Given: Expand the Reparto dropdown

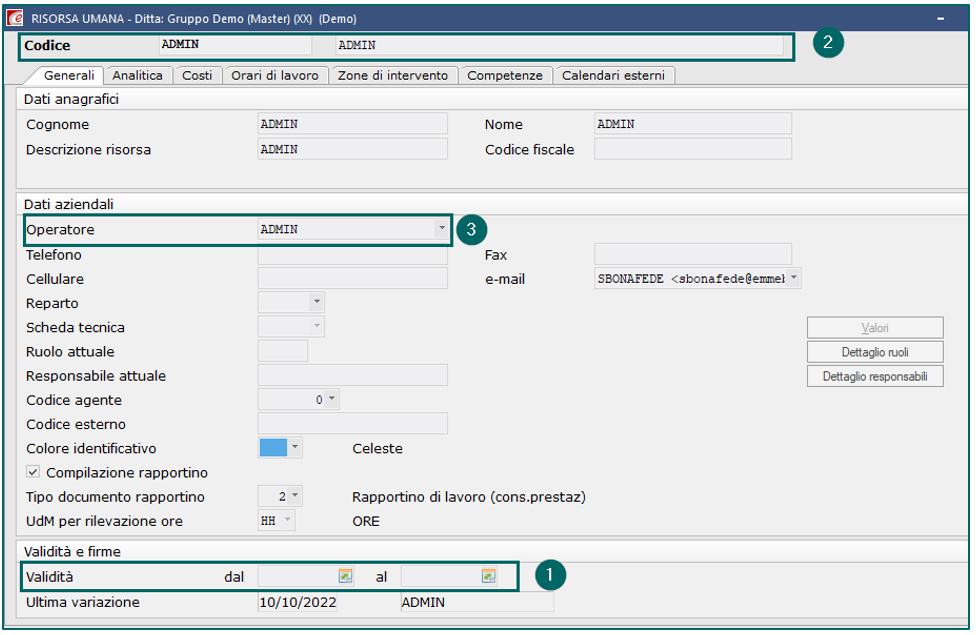Looking at the screenshot, I should coord(317,303).
